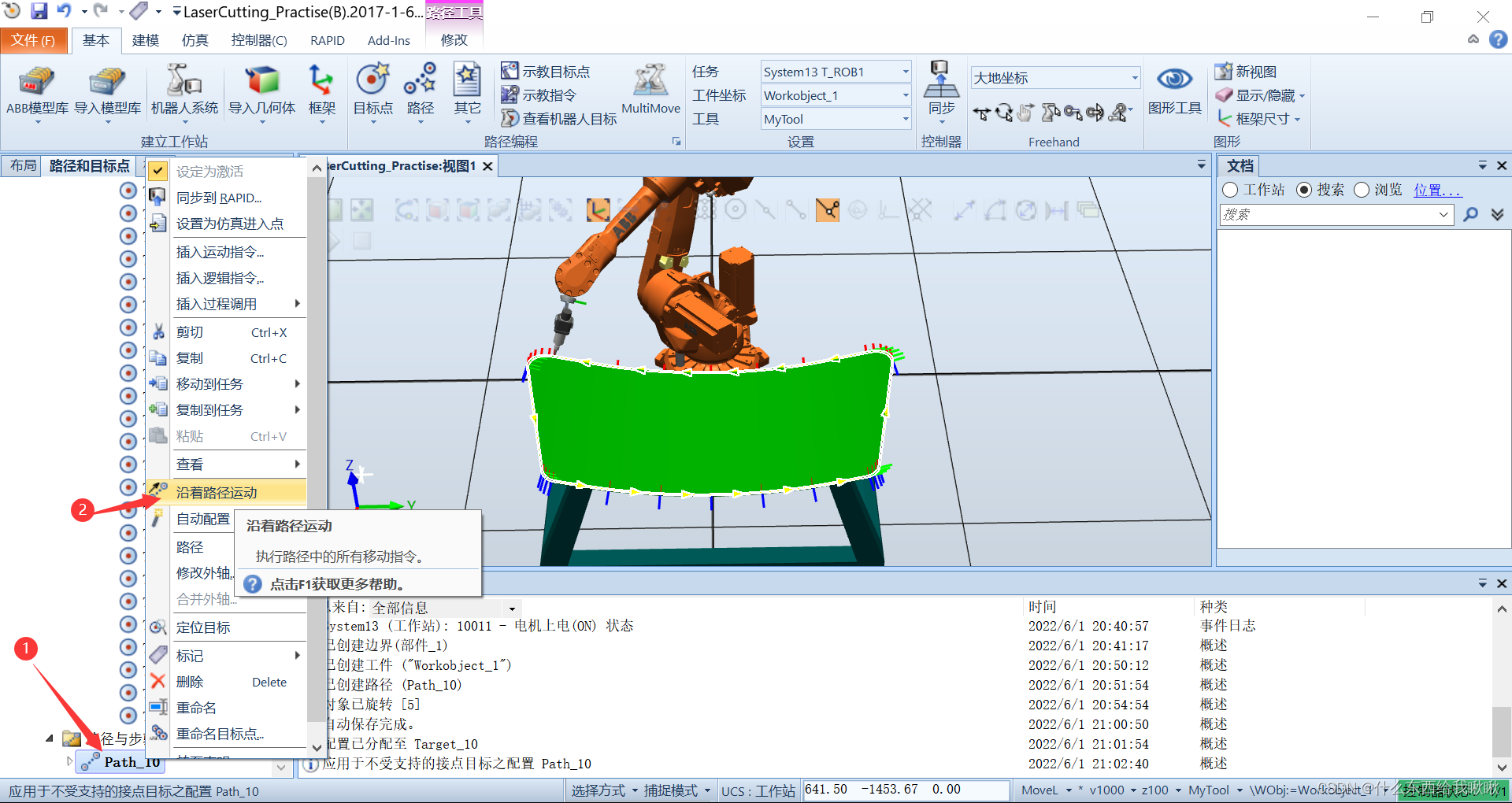
Task: Switch to the 布局 panel tab
Action: click(23, 165)
